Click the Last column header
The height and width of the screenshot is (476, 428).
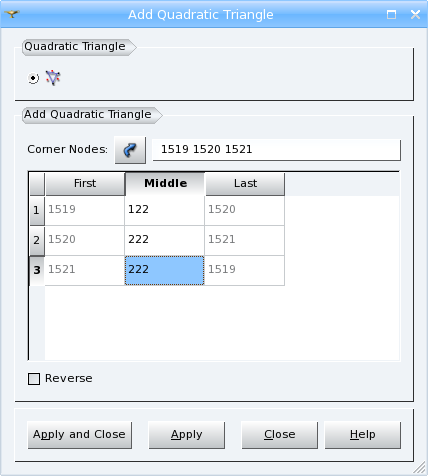click(245, 184)
